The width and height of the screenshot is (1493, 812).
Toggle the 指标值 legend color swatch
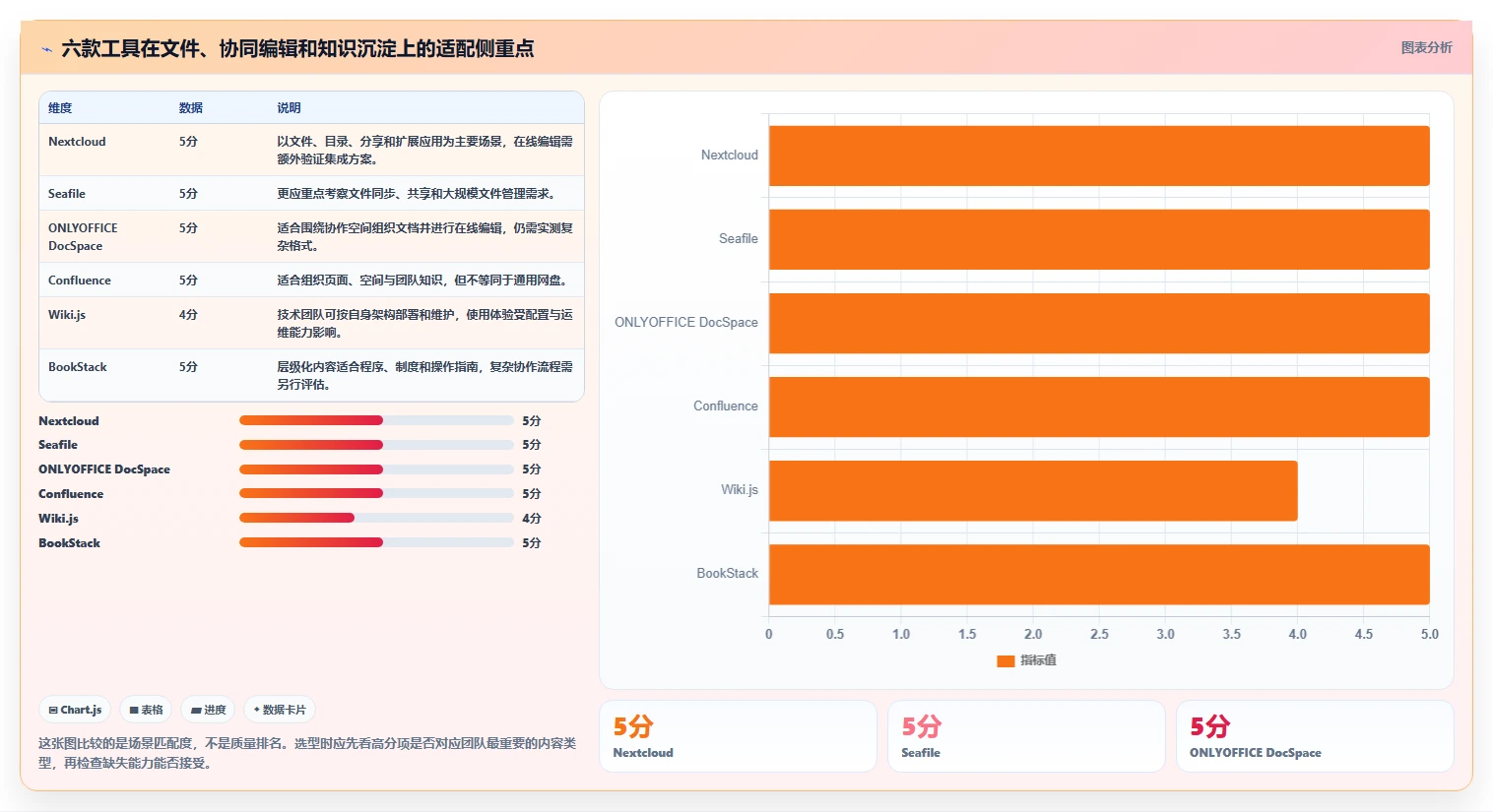[x=1006, y=660]
